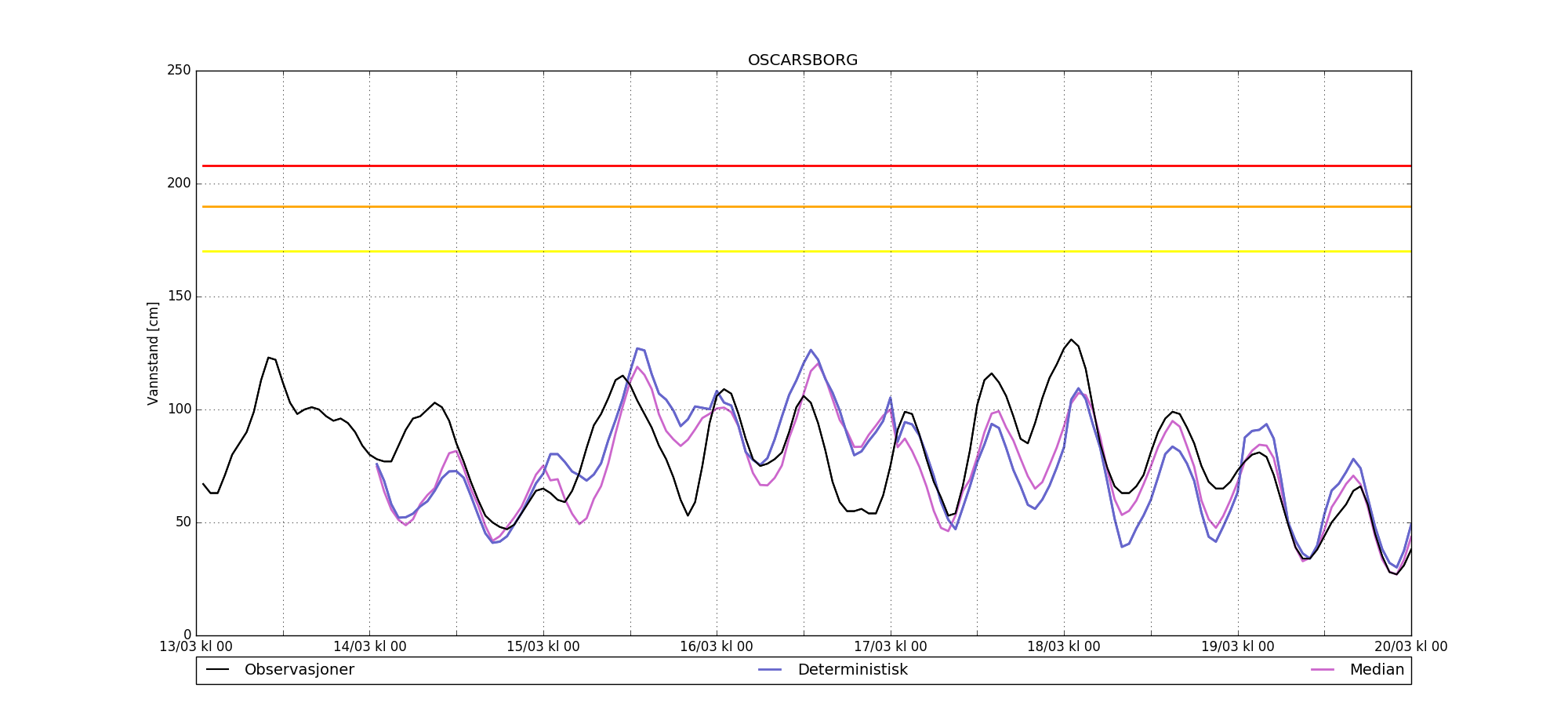
Task: Click the 19/03 kl 00 x-axis label
Action: [x=1238, y=646]
